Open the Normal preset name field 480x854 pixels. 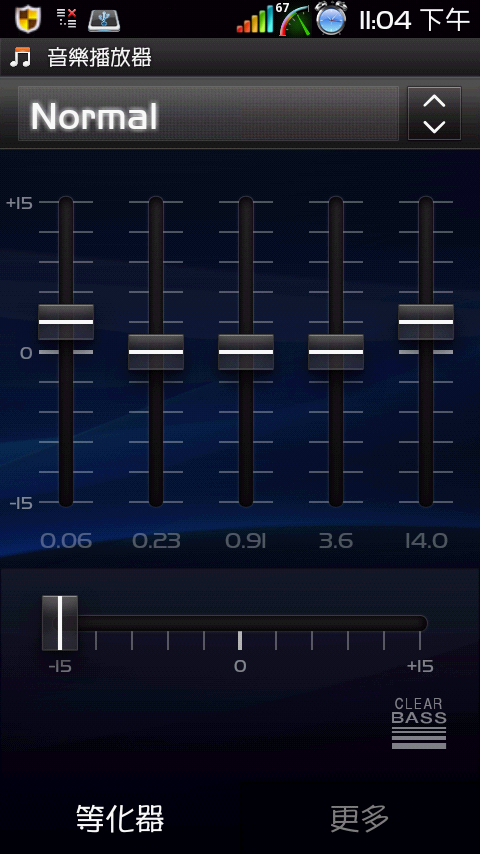pos(208,113)
